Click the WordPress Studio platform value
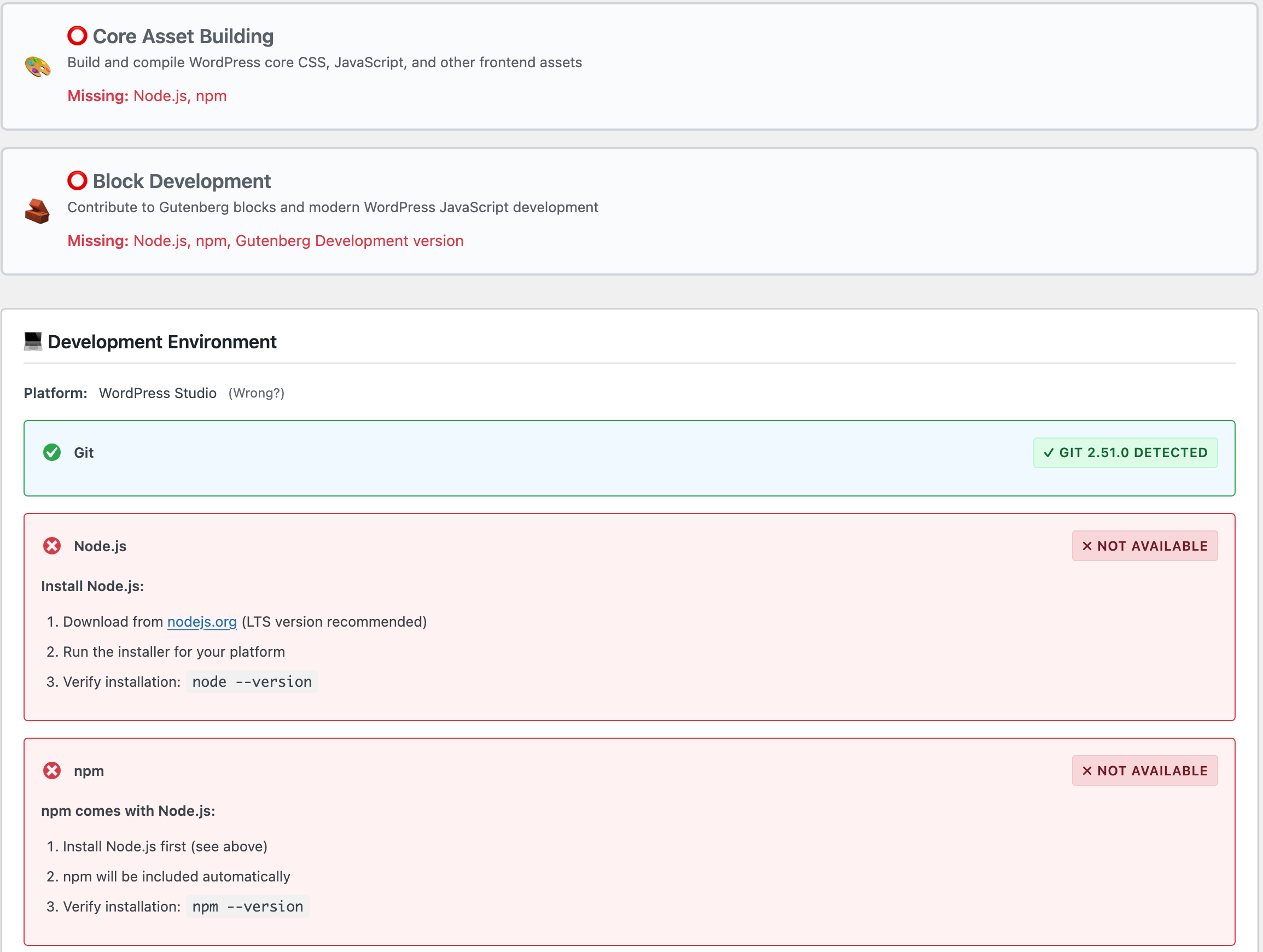The height and width of the screenshot is (952, 1263). click(x=158, y=393)
